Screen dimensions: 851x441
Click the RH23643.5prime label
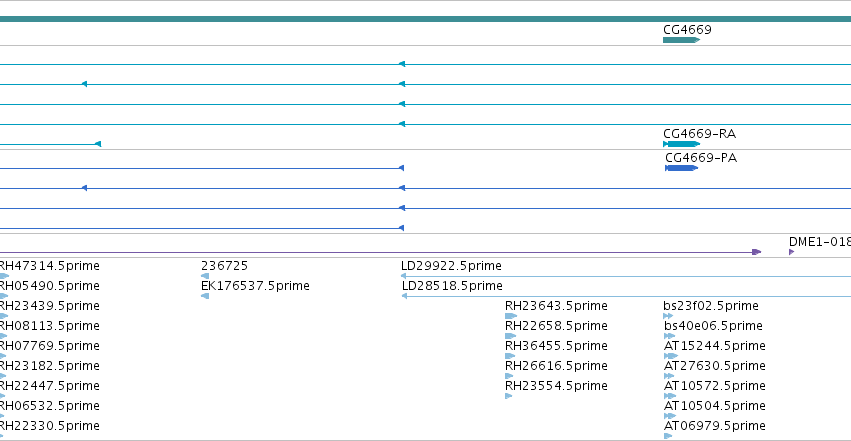[556, 306]
